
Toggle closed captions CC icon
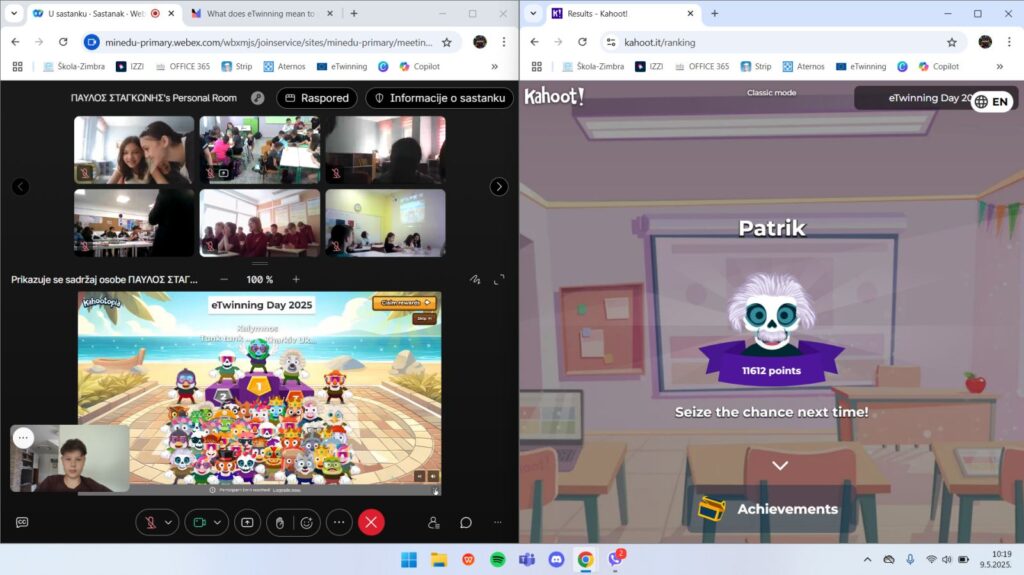22,522
